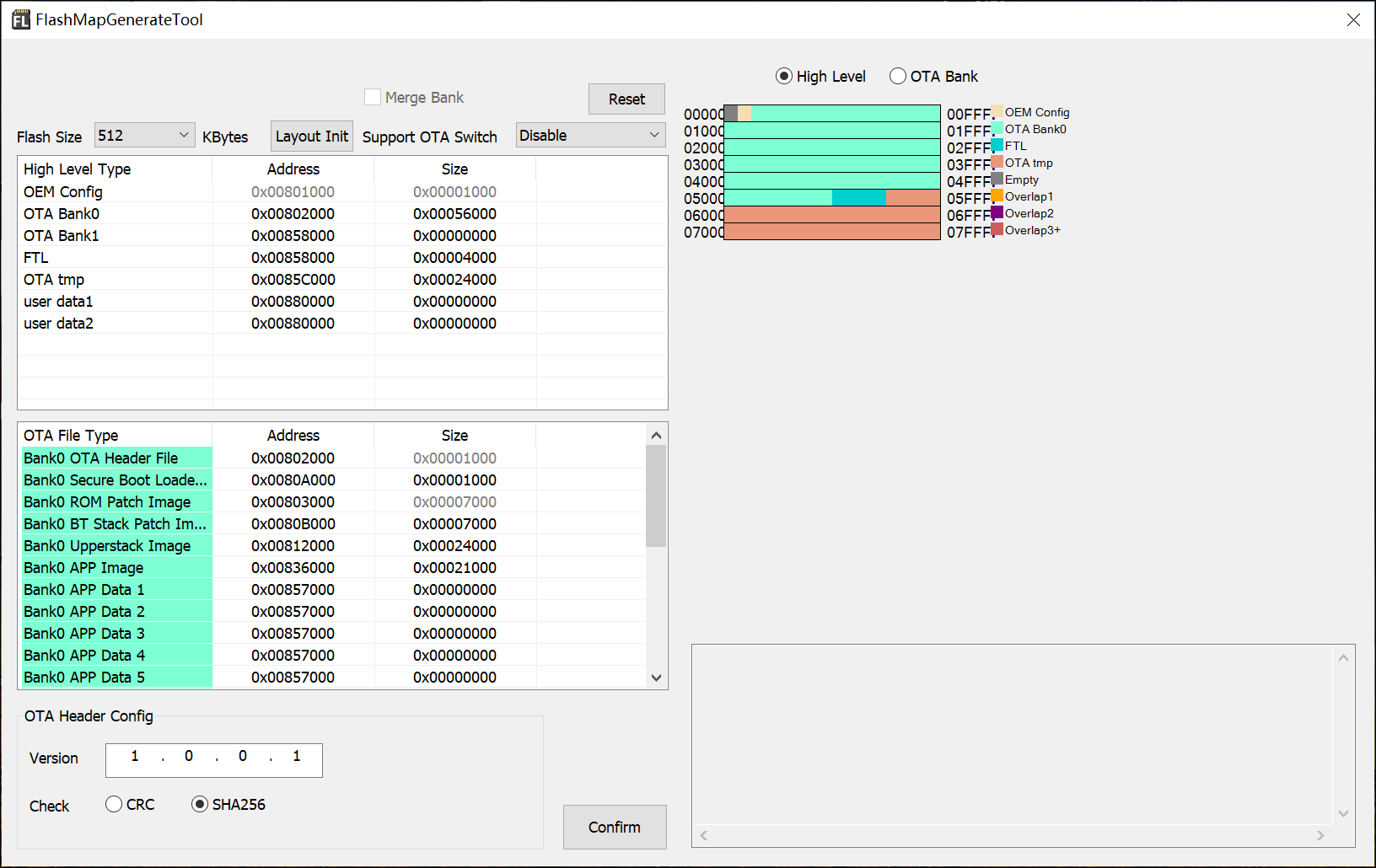Select Bank0 APP Data 5 row

pos(332,678)
